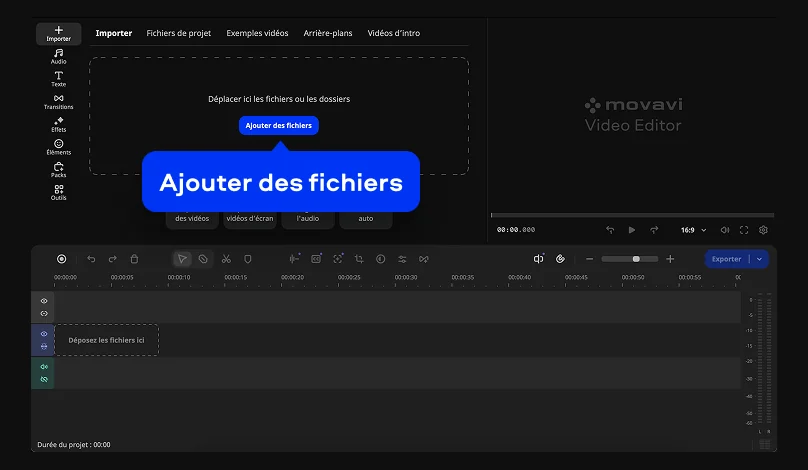Click the crop tool in timeline toolbar
Viewport: 808px width, 470px height.
[x=359, y=259]
